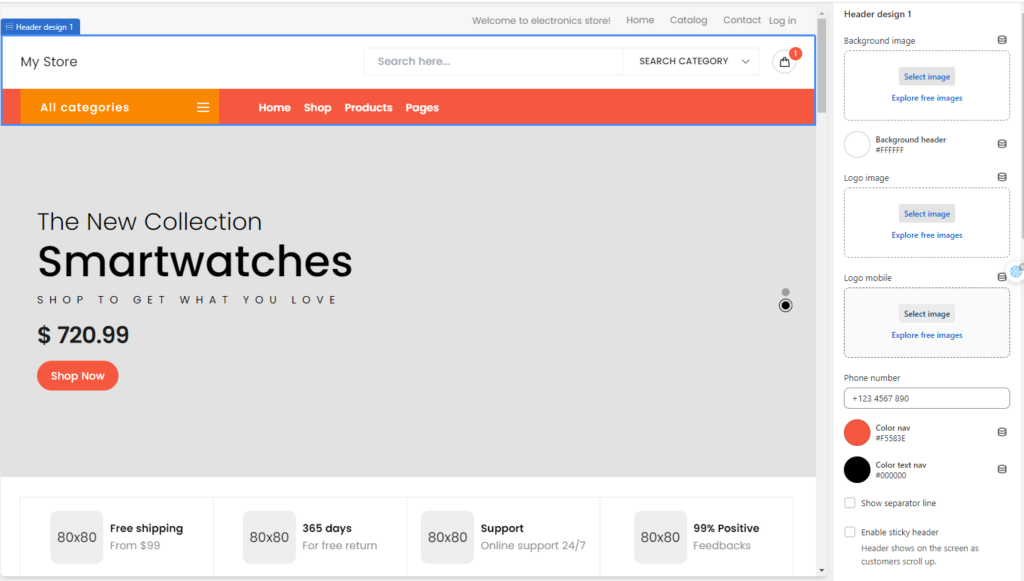1024x581 pixels.
Task: Click the preview vertical scrollbar thumb
Action: [822, 65]
